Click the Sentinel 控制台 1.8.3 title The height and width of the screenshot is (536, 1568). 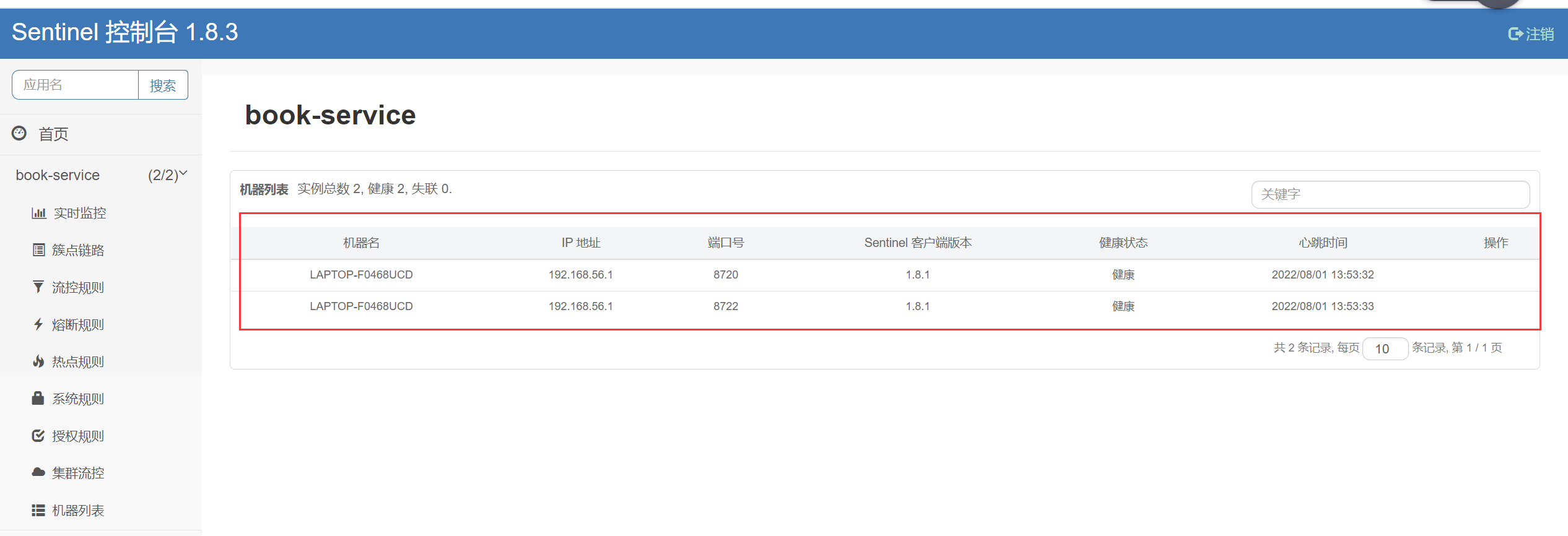click(124, 32)
